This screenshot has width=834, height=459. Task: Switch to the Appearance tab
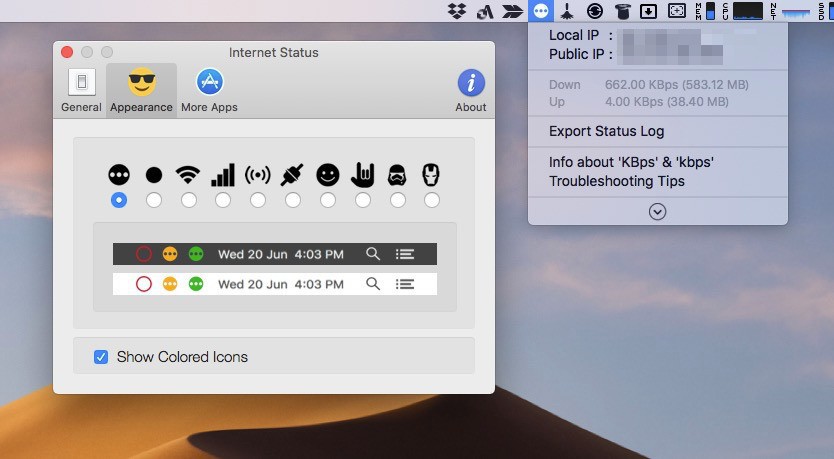pyautogui.click(x=141, y=90)
